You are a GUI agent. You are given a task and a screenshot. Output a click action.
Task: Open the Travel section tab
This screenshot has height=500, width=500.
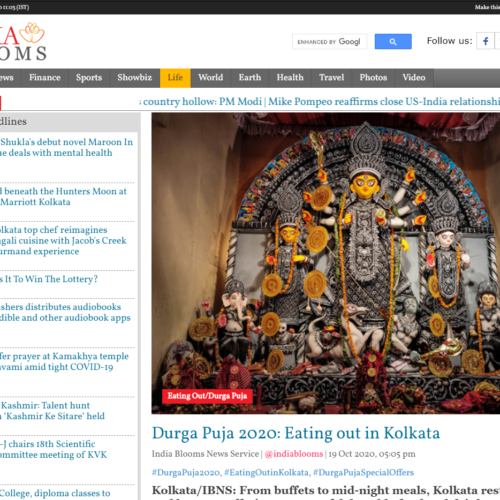(332, 78)
